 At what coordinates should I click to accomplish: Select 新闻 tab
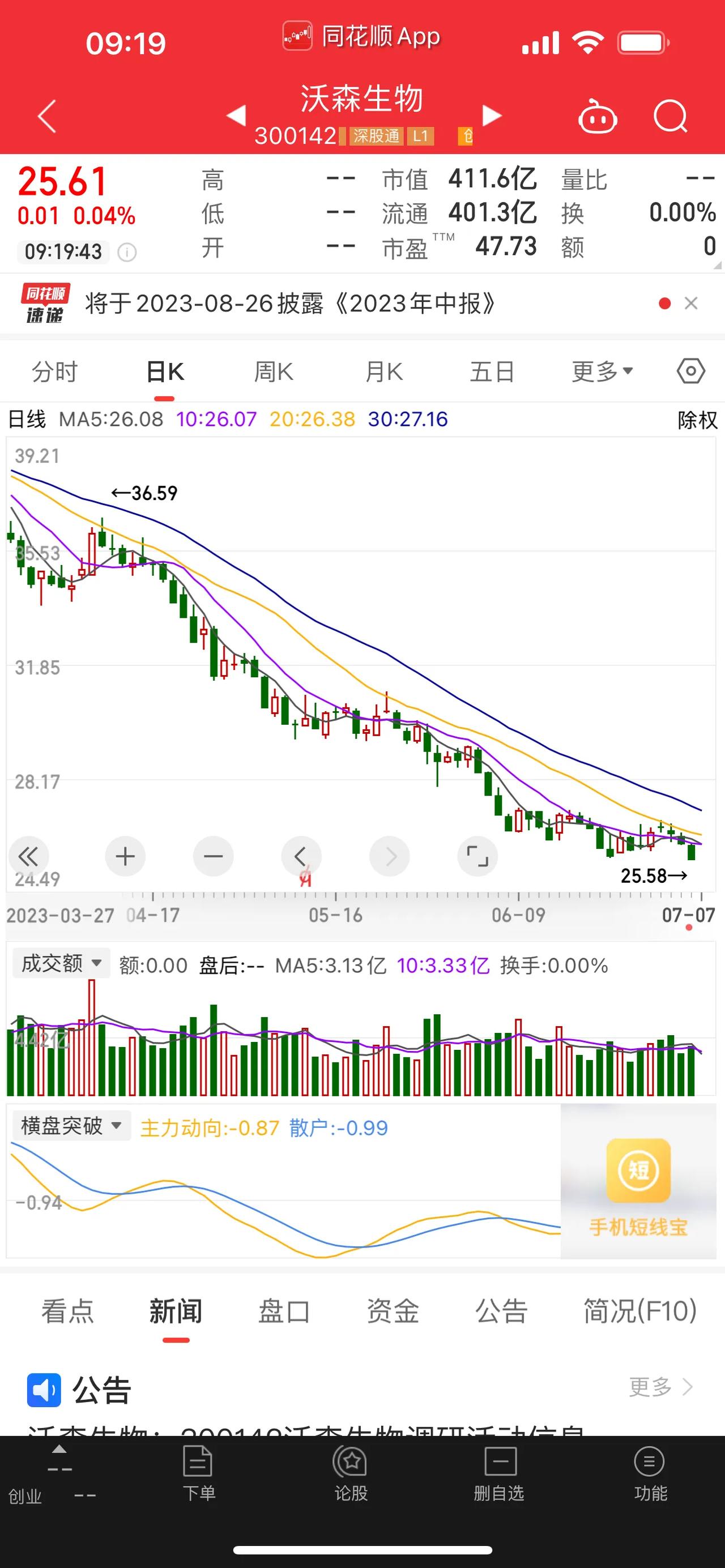point(176,1311)
